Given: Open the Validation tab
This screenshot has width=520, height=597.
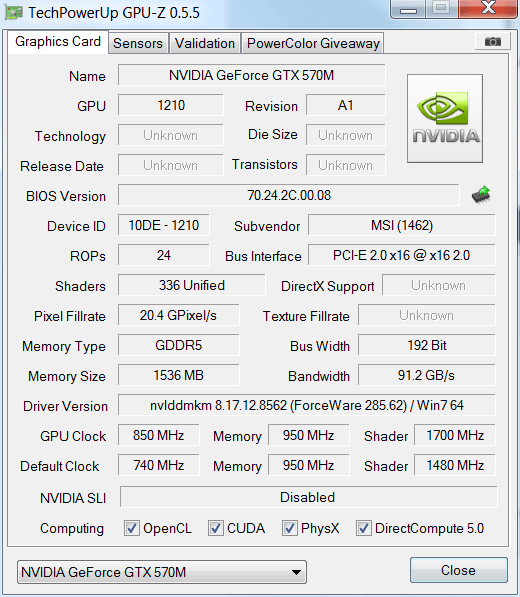Looking at the screenshot, I should [205, 43].
